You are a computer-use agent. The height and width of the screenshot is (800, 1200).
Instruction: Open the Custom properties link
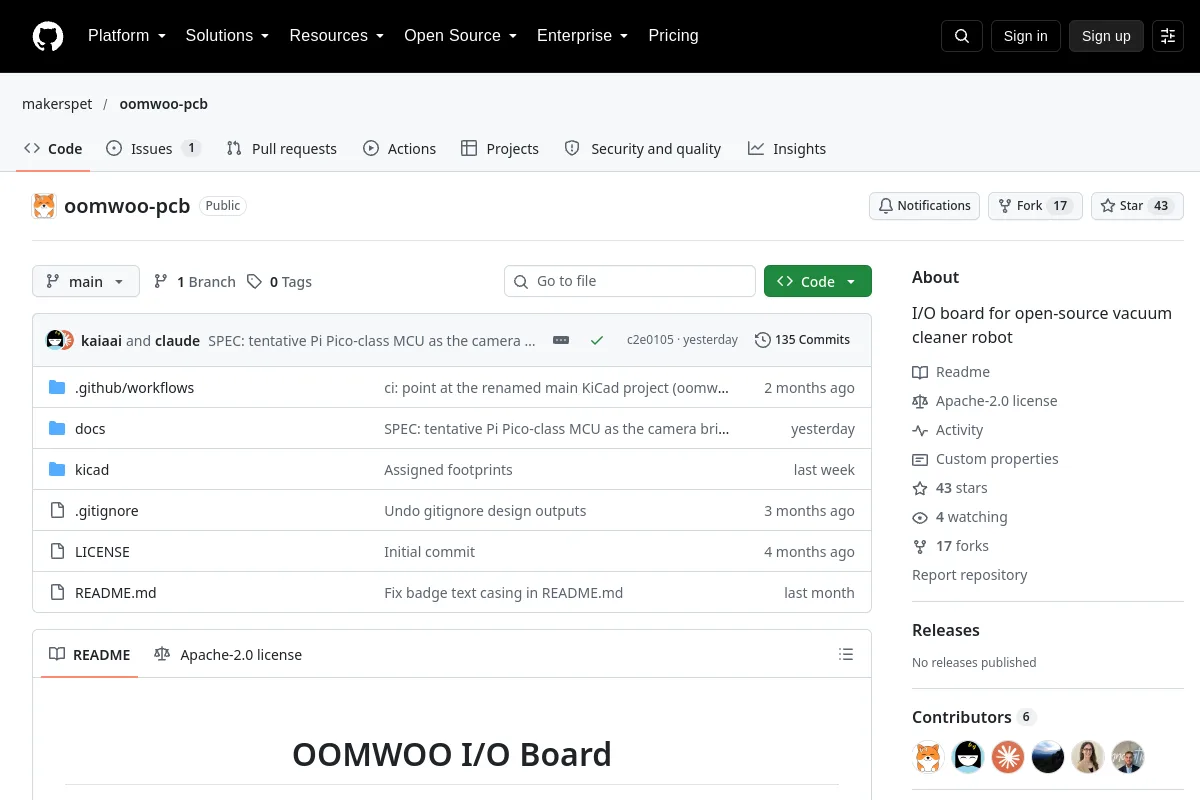[985, 459]
